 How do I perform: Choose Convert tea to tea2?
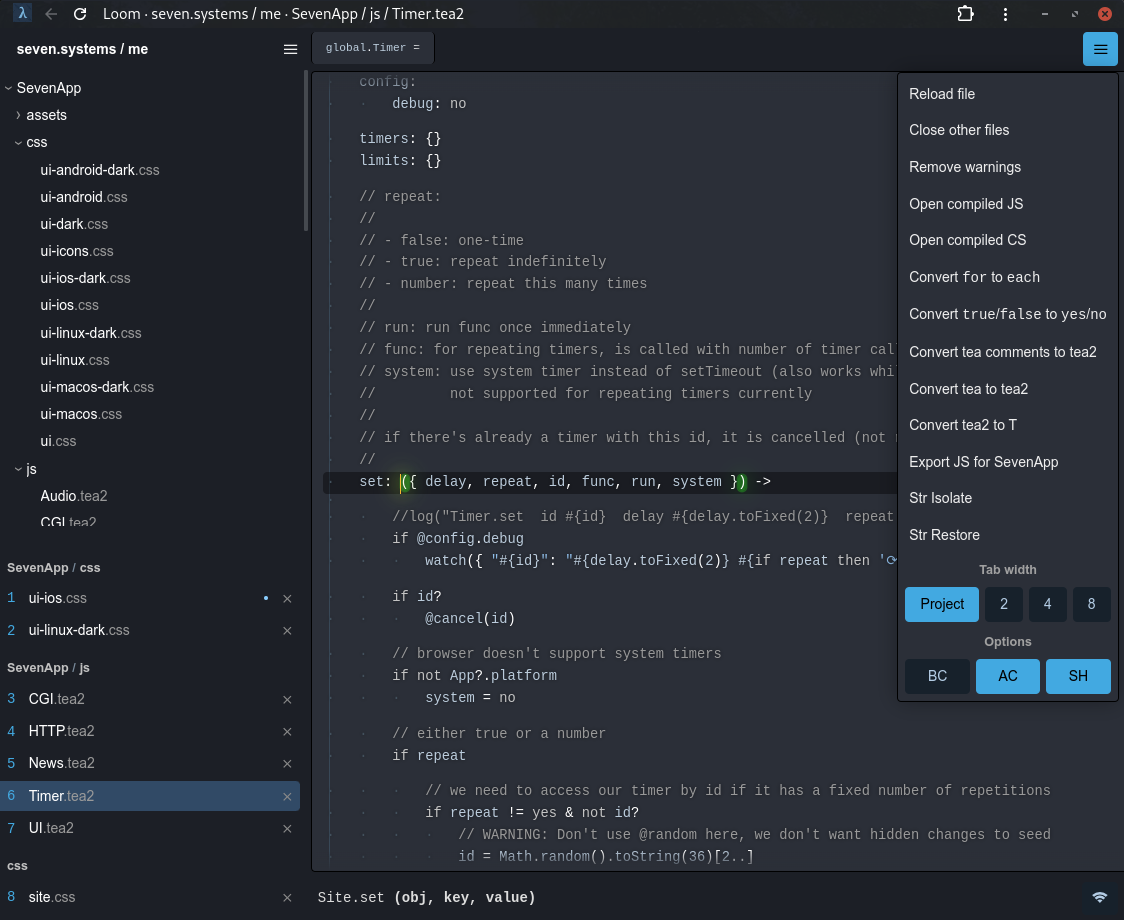coord(1007,389)
